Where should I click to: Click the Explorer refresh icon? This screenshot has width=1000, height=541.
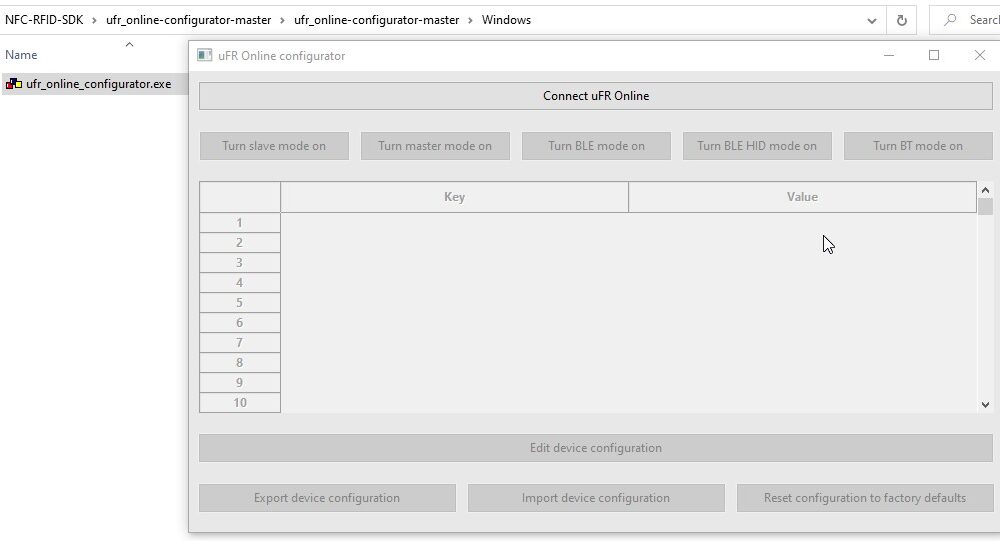[901, 20]
